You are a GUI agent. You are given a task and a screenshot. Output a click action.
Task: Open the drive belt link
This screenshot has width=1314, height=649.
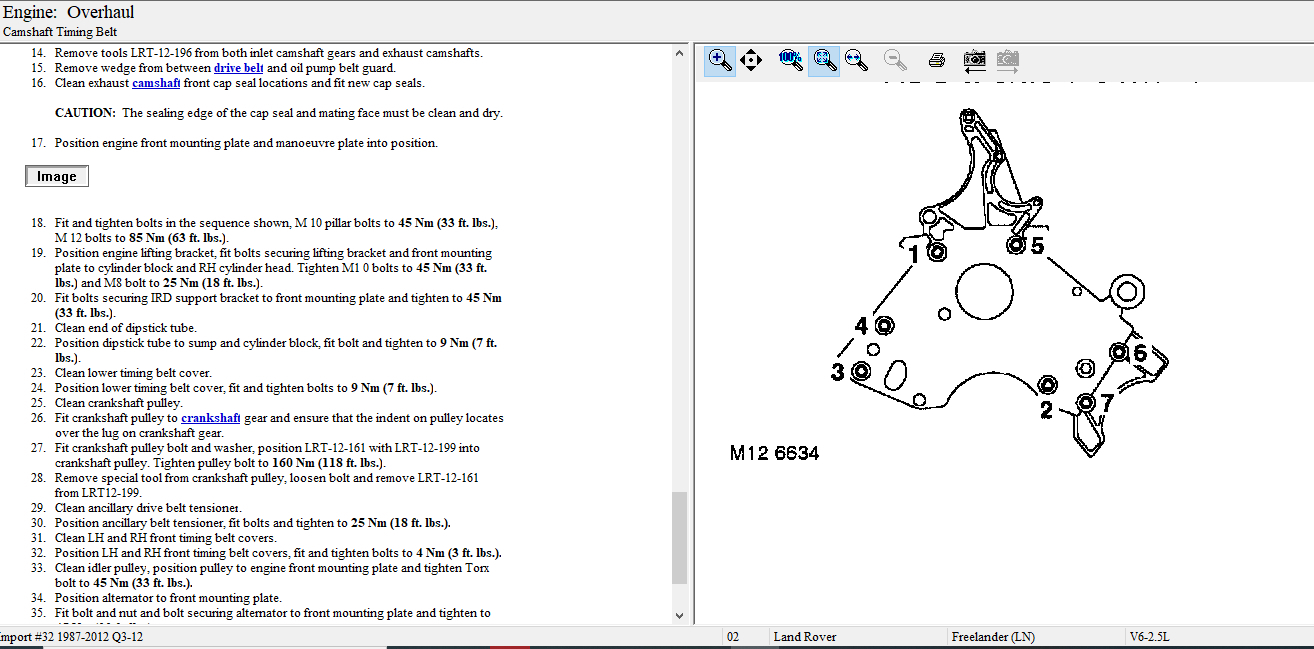[238, 68]
